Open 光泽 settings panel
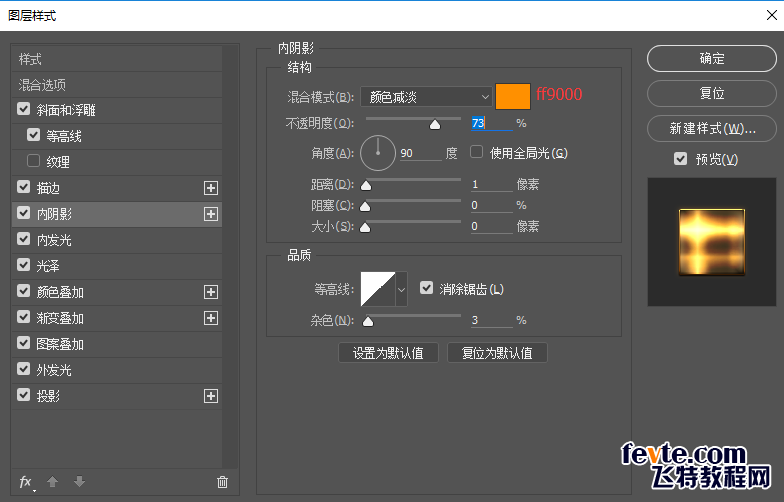The height and width of the screenshot is (502, 784). coord(48,266)
